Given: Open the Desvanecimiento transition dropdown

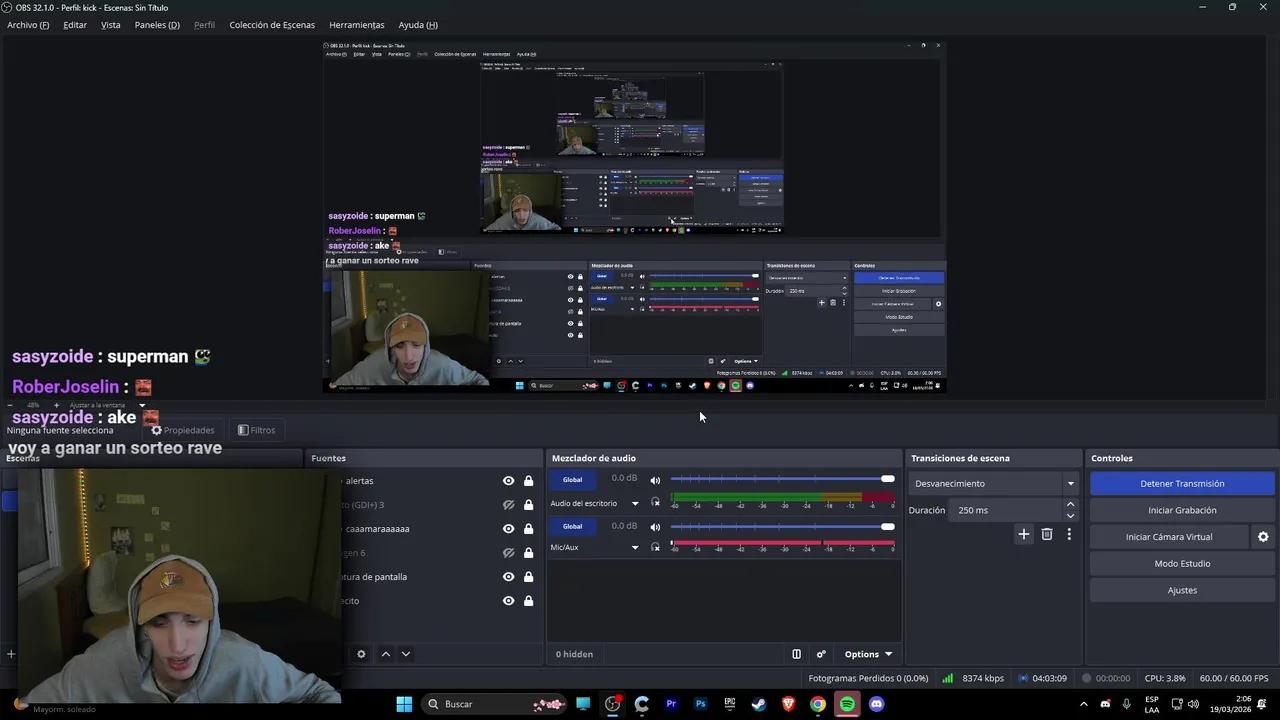Looking at the screenshot, I should click(1070, 483).
